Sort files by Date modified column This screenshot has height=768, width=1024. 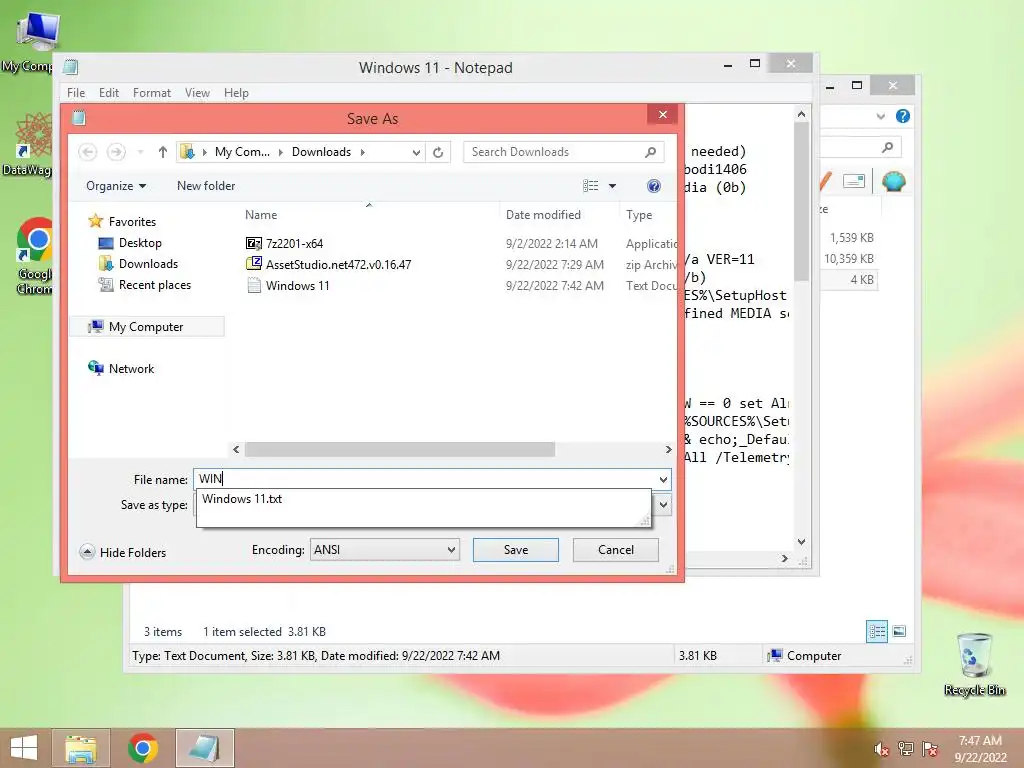coord(543,215)
